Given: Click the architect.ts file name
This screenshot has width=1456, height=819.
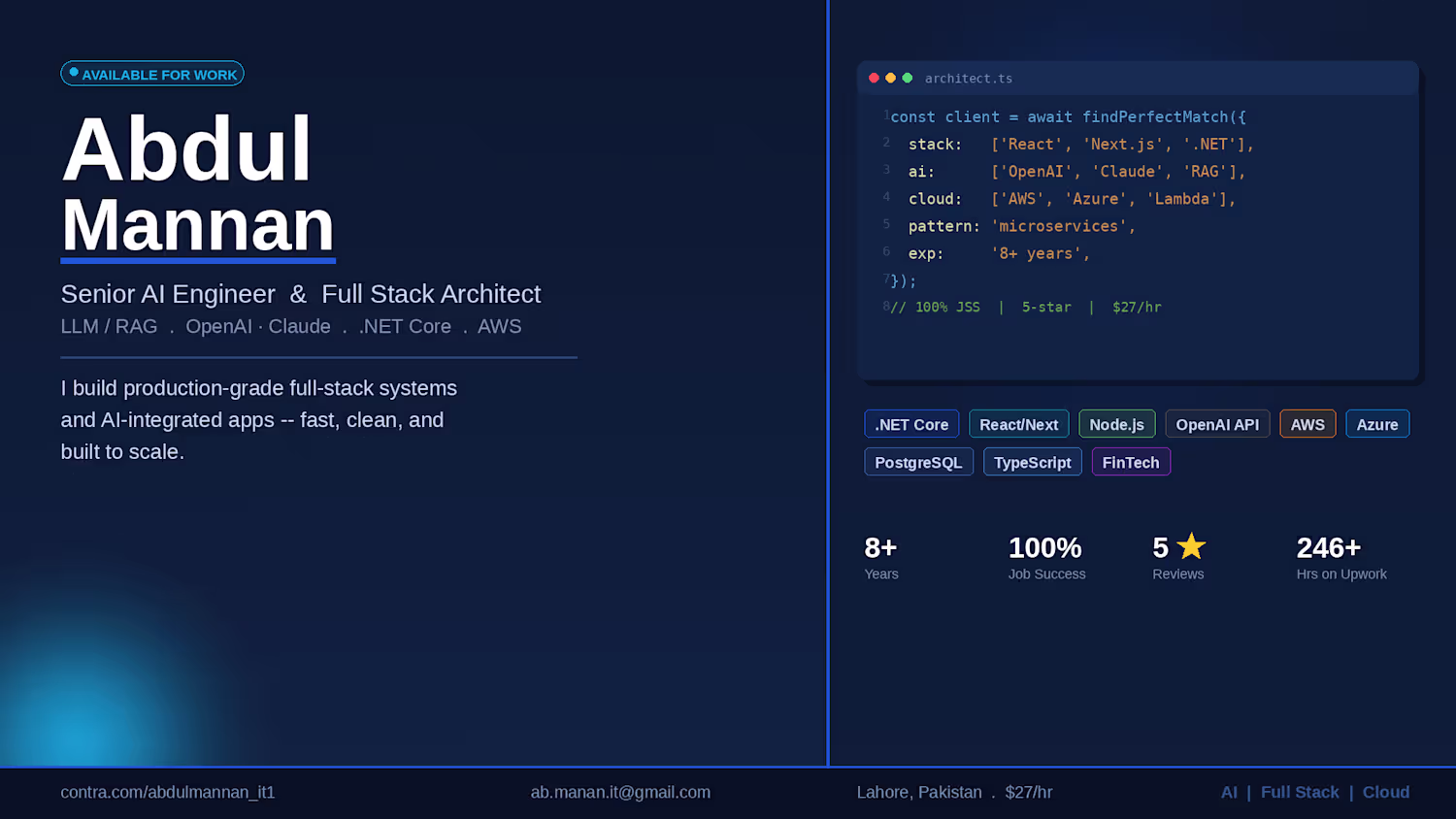Looking at the screenshot, I should [x=969, y=79].
